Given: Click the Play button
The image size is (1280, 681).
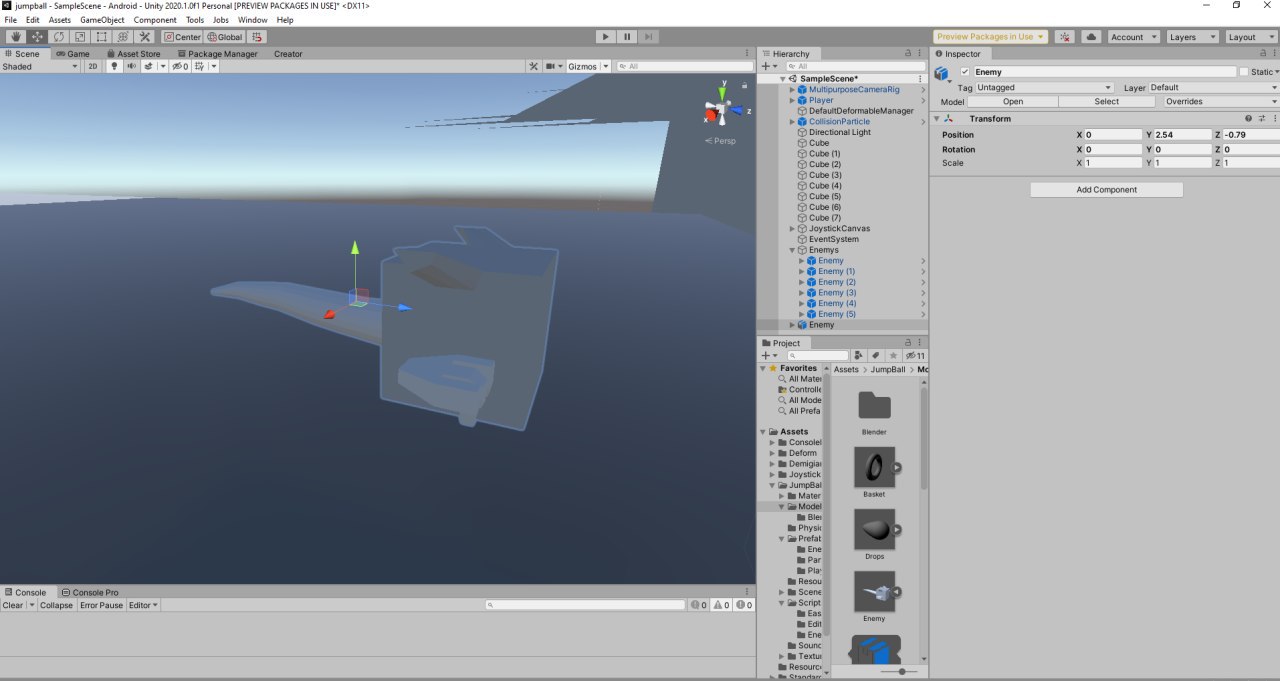Looking at the screenshot, I should click(x=605, y=37).
